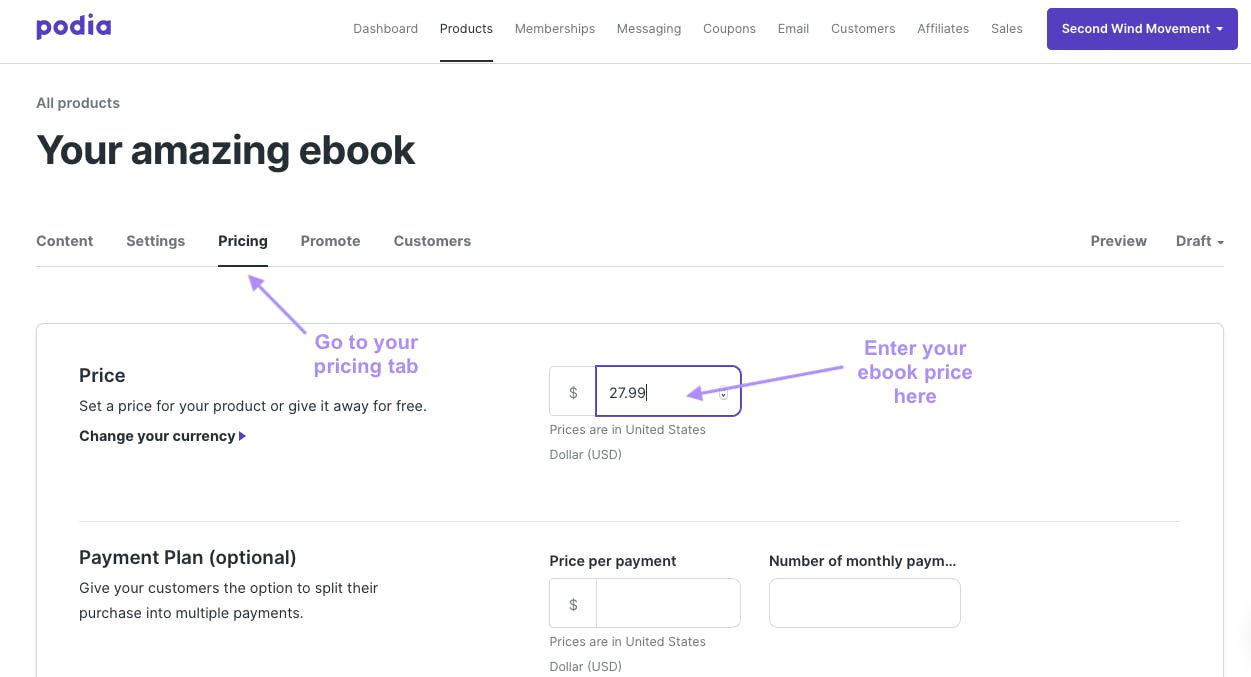Viewport: 1251px width, 677px height.
Task: Go to Dashboard in top navigation
Action: tap(385, 29)
